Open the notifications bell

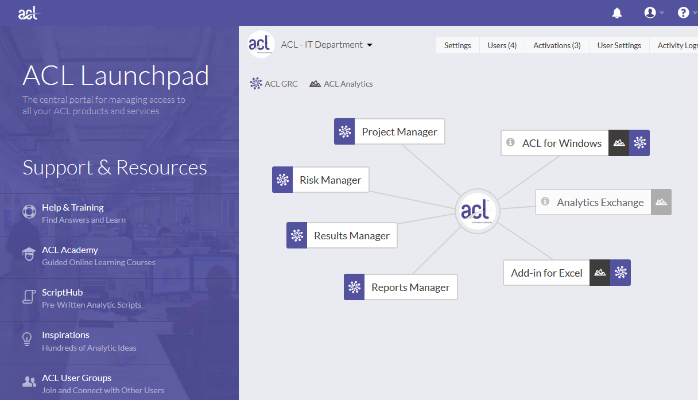(x=617, y=13)
